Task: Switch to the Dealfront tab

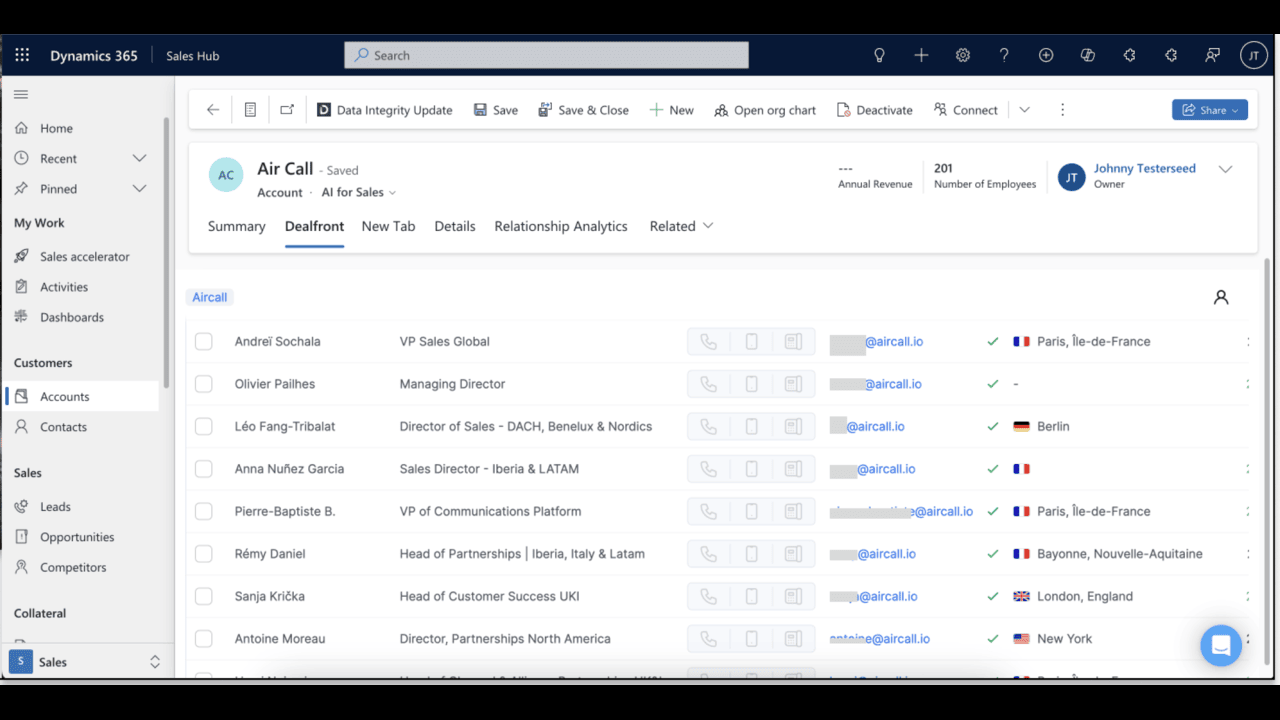Action: coord(314,226)
